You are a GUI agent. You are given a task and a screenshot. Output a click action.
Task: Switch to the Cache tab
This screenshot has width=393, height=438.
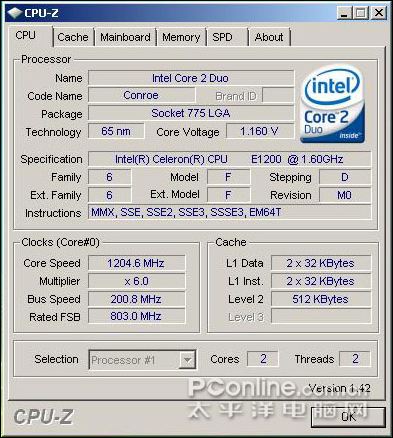pyautogui.click(x=73, y=37)
